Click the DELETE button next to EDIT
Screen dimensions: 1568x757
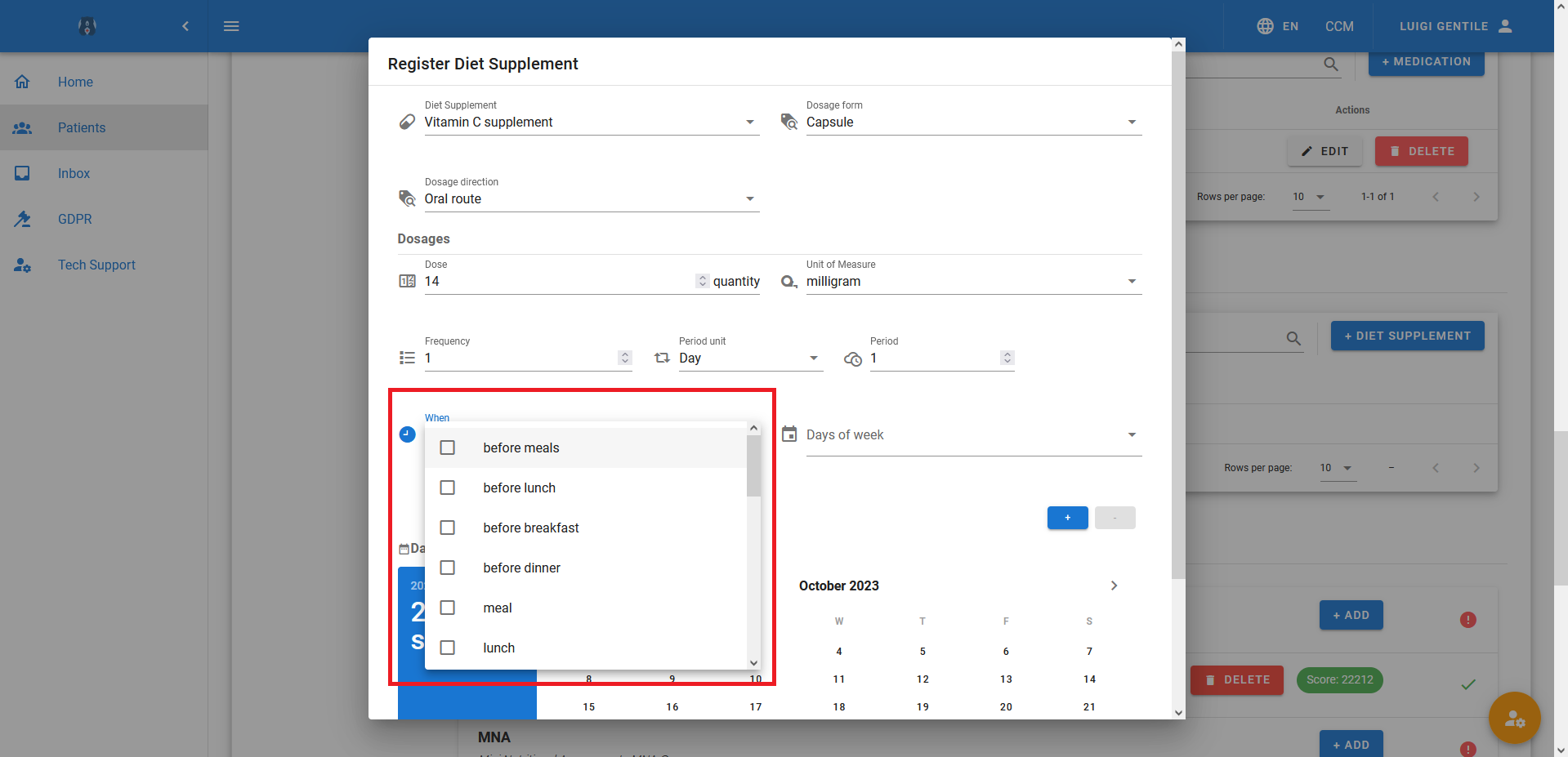pyautogui.click(x=1421, y=151)
